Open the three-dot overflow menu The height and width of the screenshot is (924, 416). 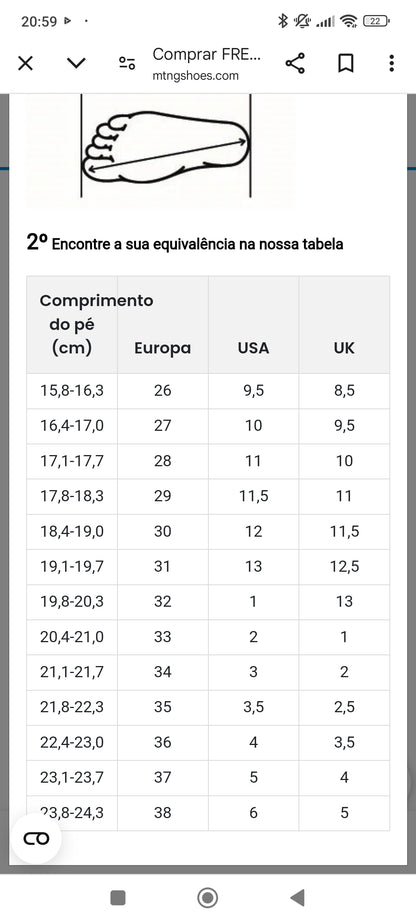coord(391,63)
